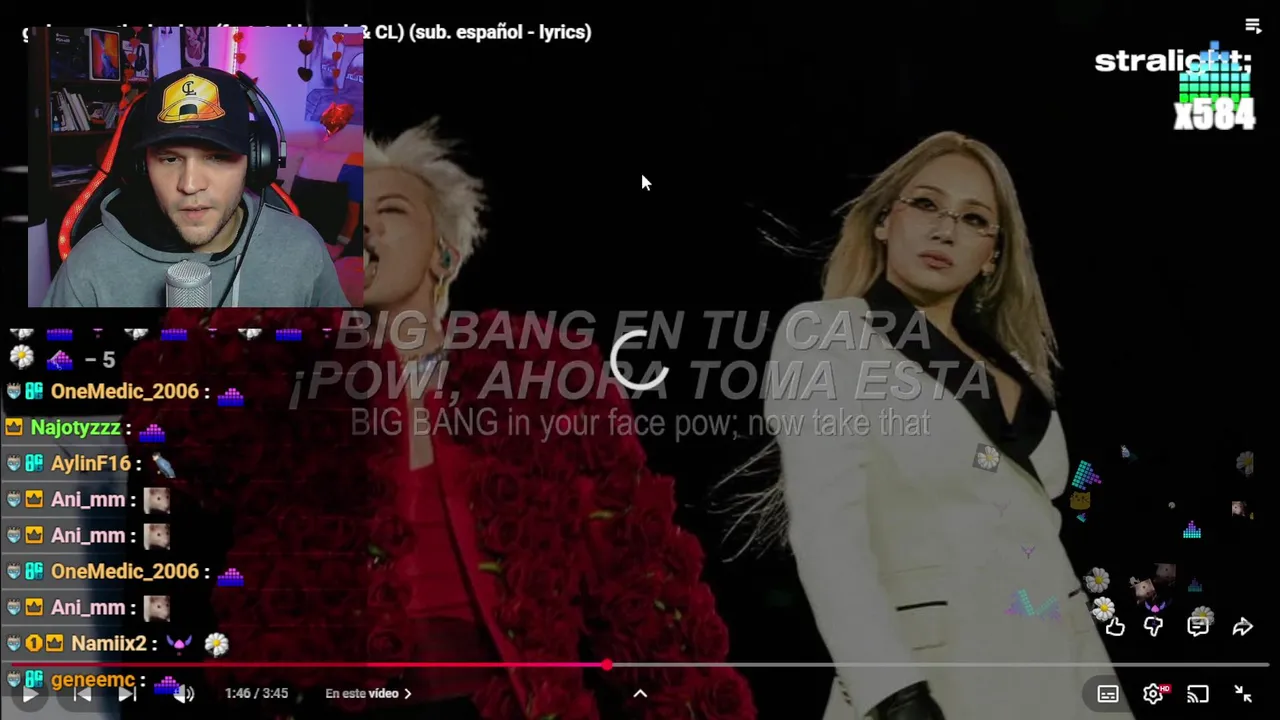
Task: Click username AylinF16 in chat overlay
Action: pos(91,464)
